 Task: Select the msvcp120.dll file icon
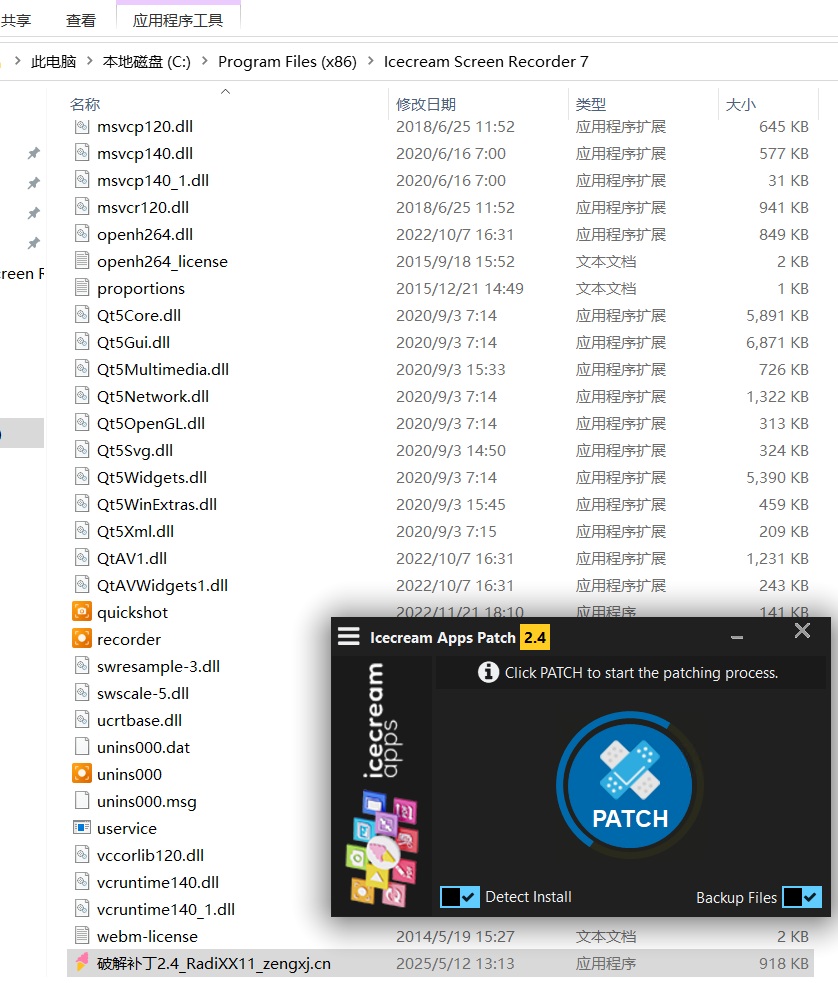point(81,126)
